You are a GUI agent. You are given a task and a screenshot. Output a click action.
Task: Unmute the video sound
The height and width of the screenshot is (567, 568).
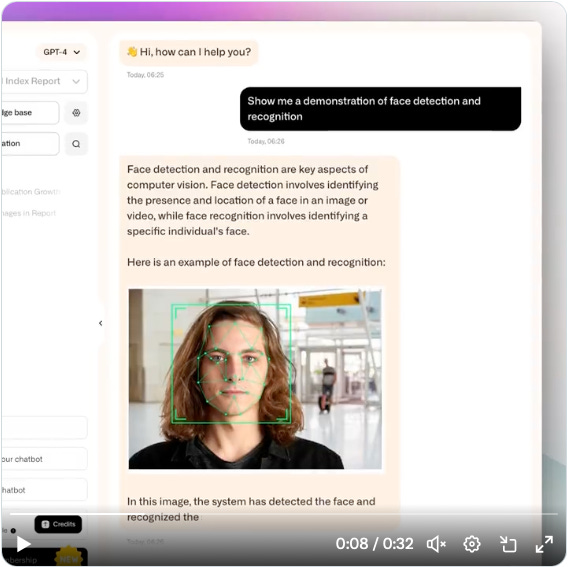[436, 544]
